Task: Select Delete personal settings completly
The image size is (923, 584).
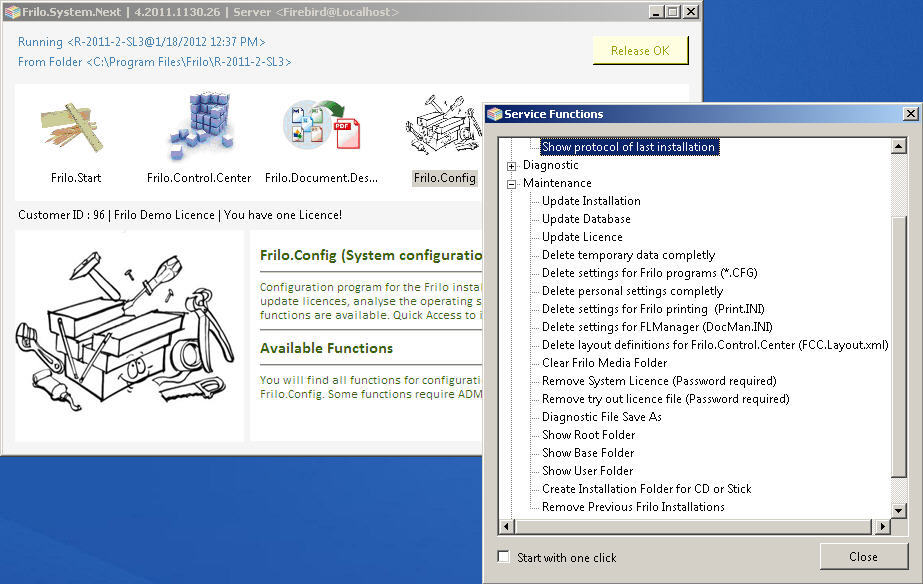Action: 632,291
